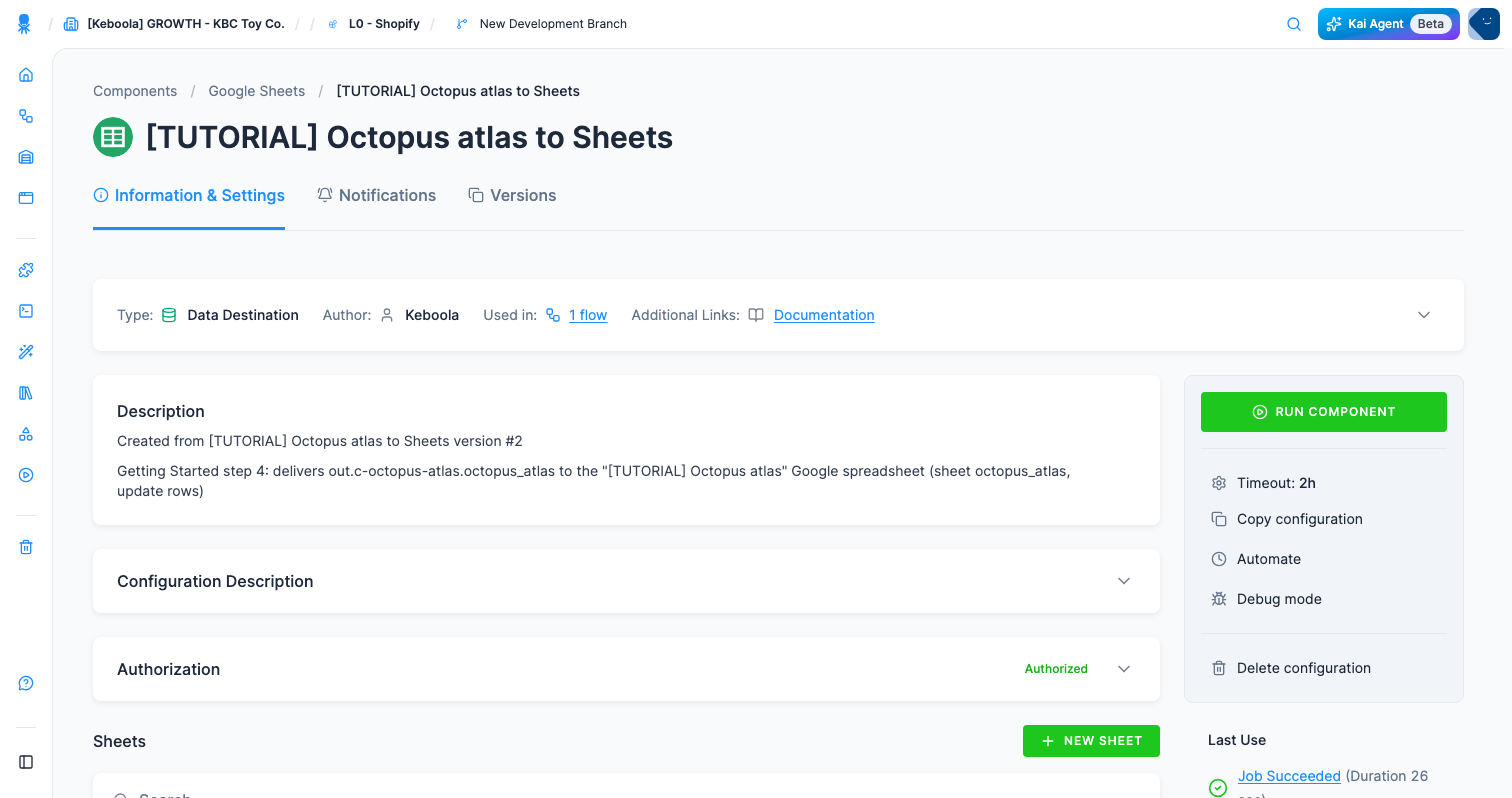Screen dimensions: 1512x798
Task: Click the Keboola author name
Action: (432, 315)
